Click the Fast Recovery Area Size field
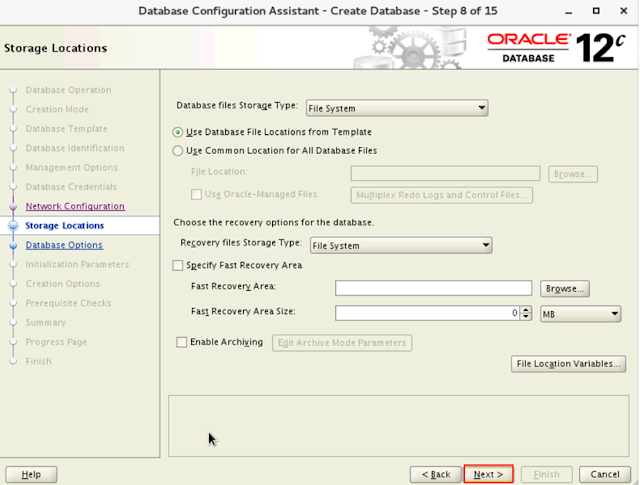Viewport: 640px width, 485px height. pyautogui.click(x=428, y=313)
